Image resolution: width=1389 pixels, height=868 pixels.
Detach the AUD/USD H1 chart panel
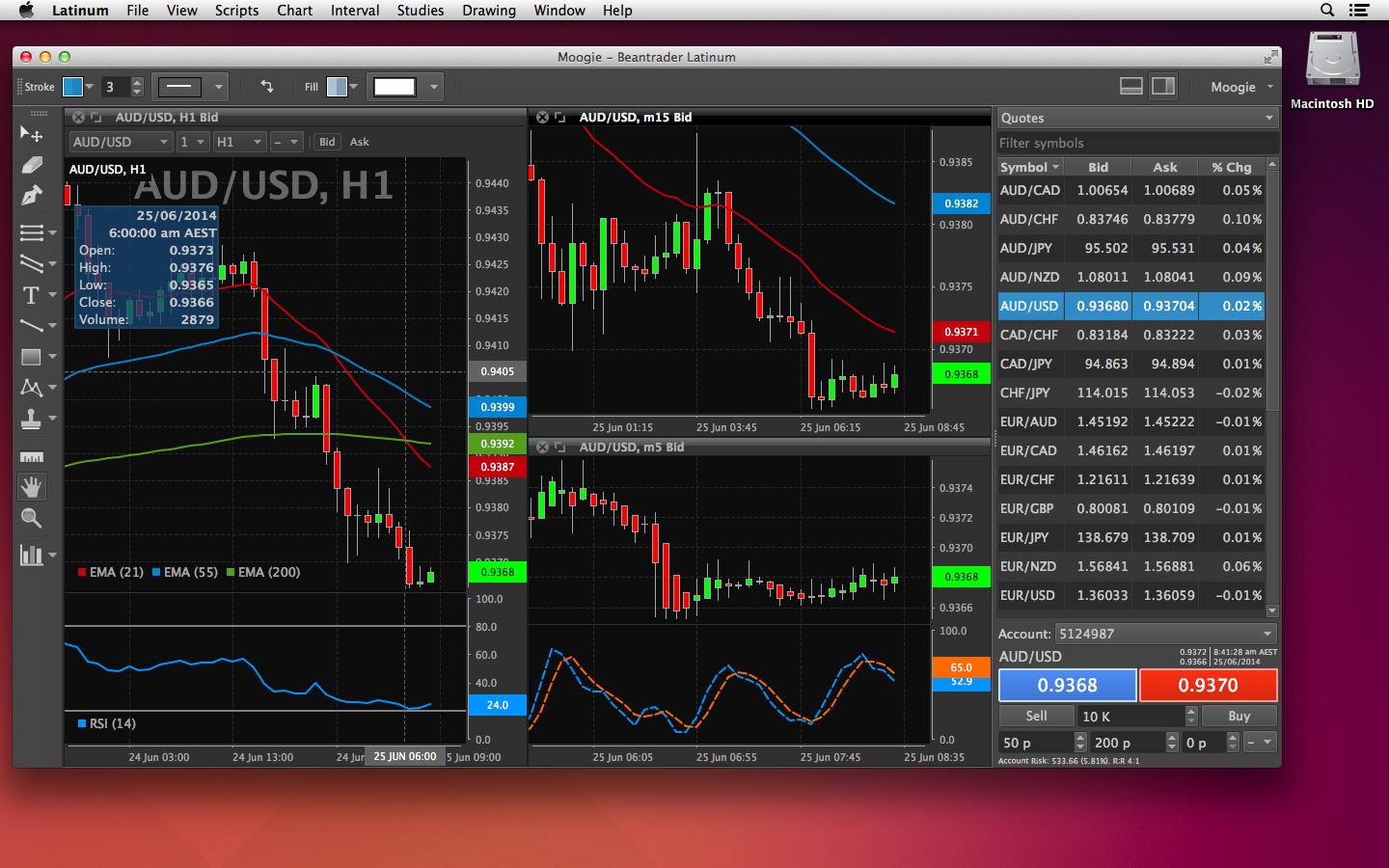95,118
